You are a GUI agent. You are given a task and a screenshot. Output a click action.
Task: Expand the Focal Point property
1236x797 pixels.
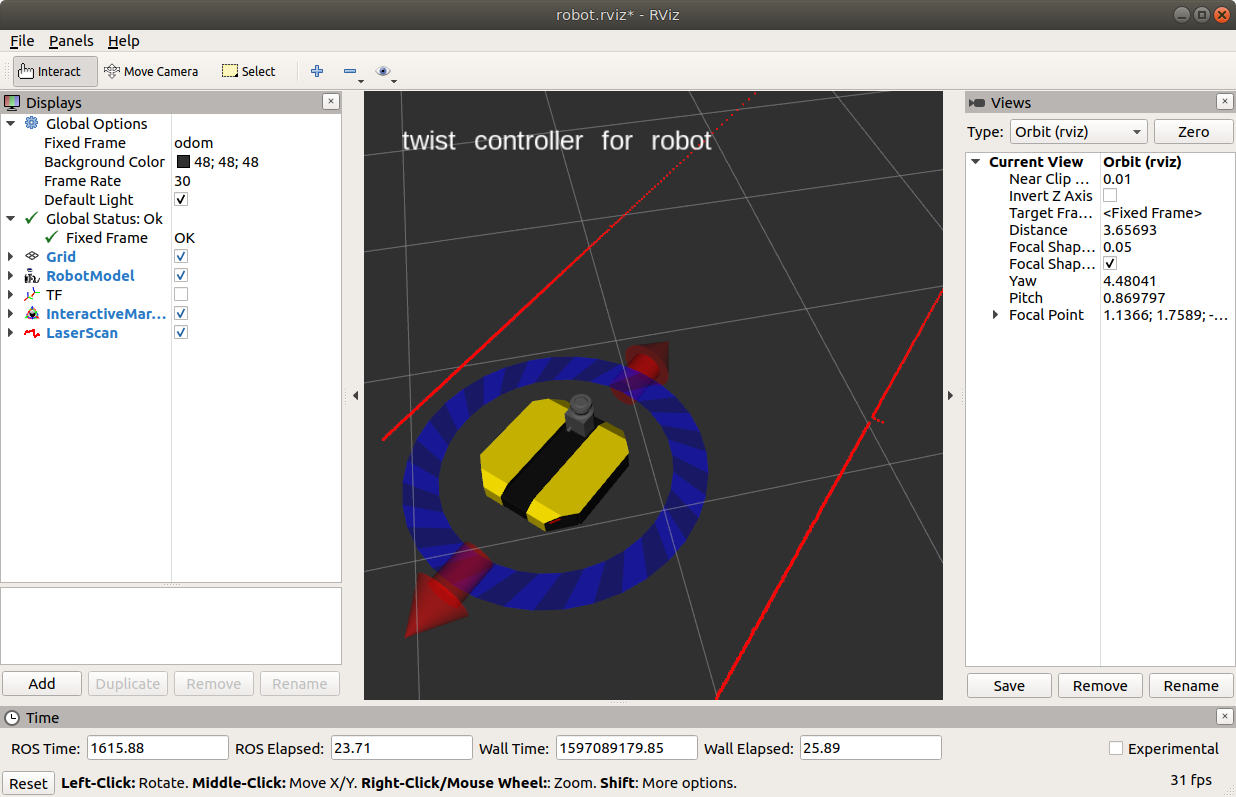(x=995, y=315)
